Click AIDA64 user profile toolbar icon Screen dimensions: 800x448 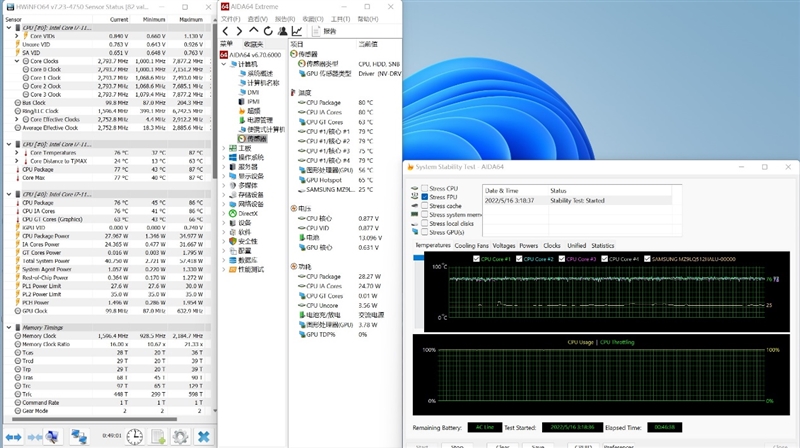(x=282, y=31)
